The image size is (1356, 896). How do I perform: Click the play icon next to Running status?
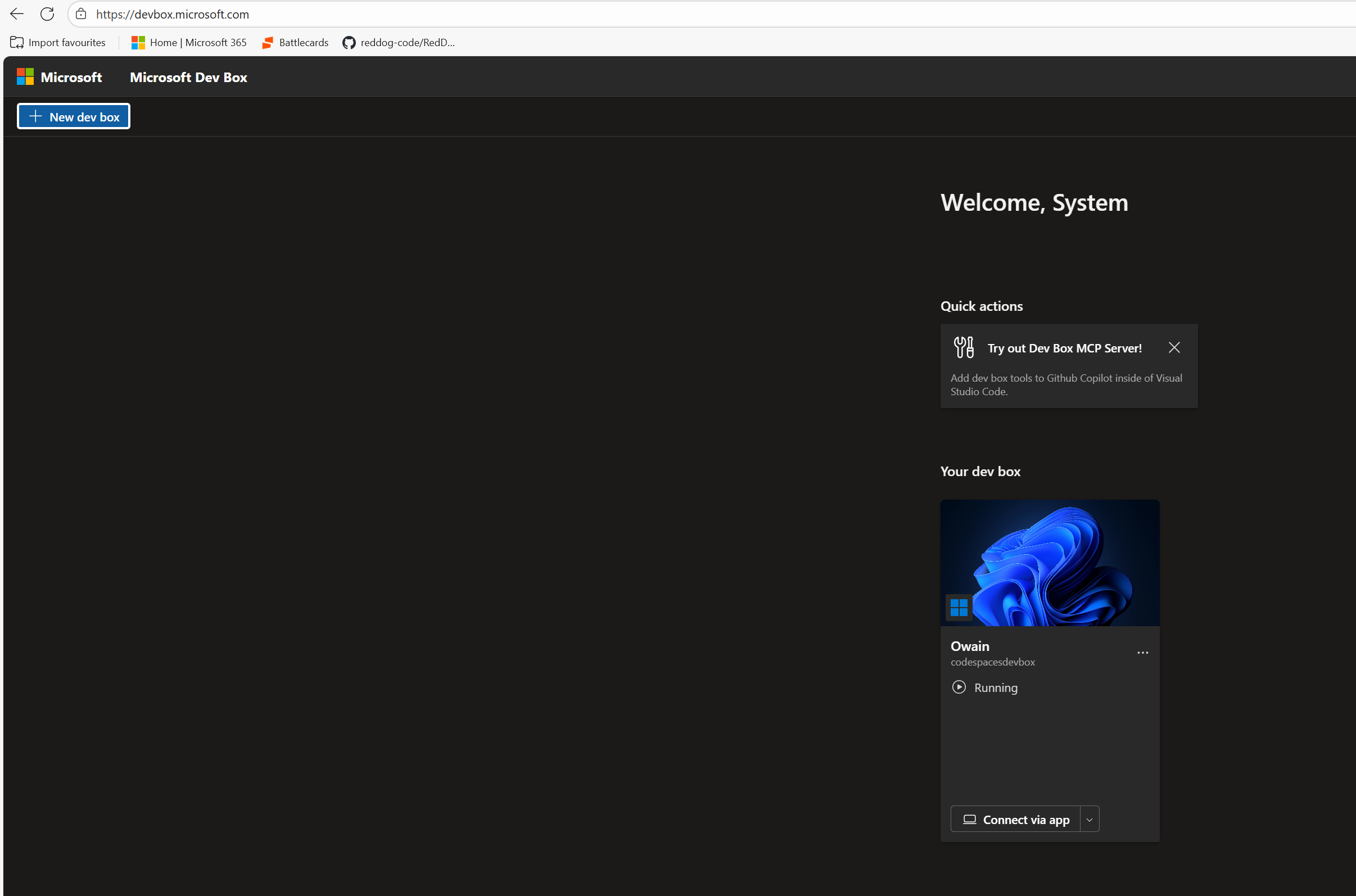(960, 687)
